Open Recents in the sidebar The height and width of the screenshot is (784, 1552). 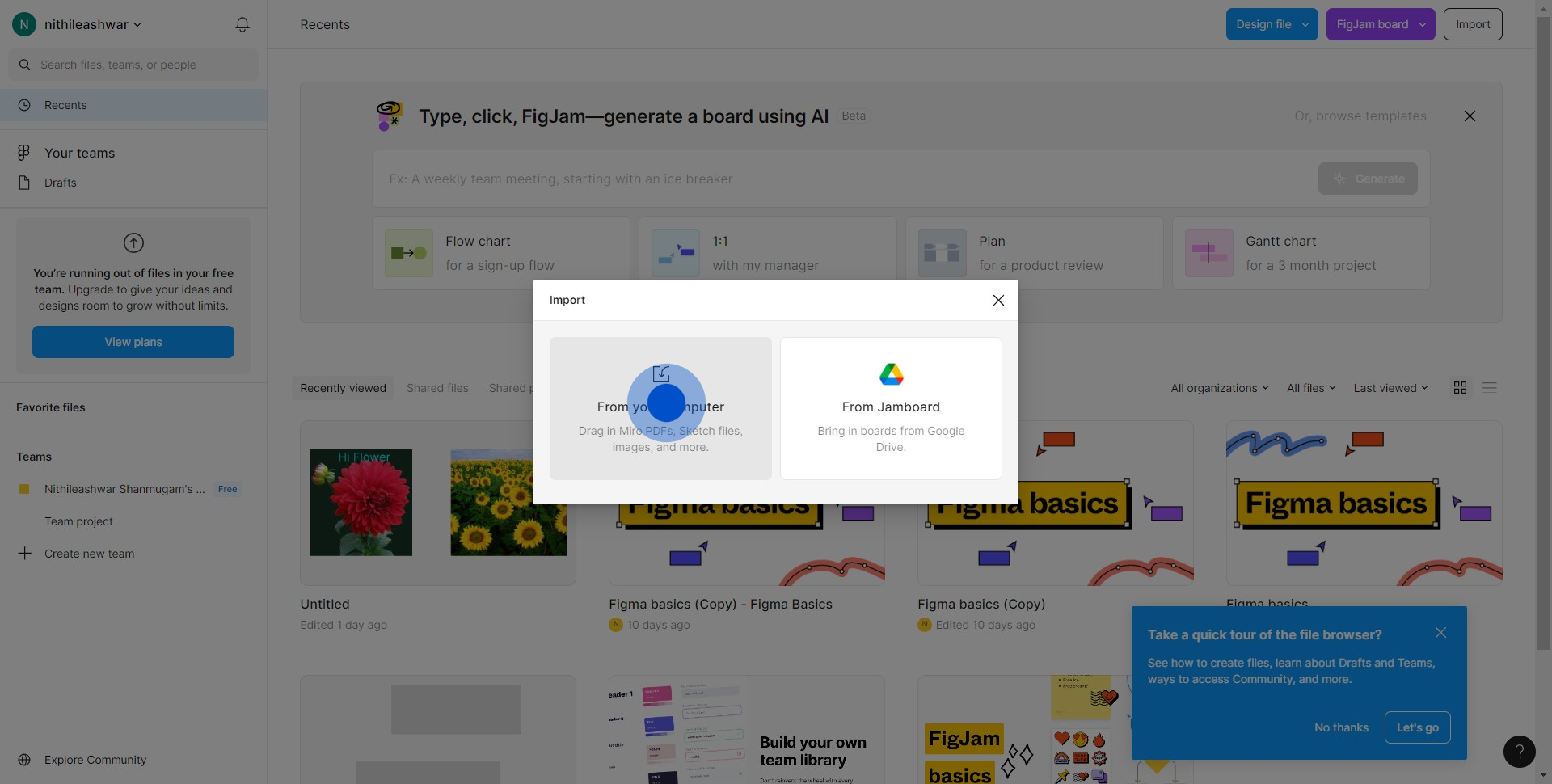pos(133,105)
